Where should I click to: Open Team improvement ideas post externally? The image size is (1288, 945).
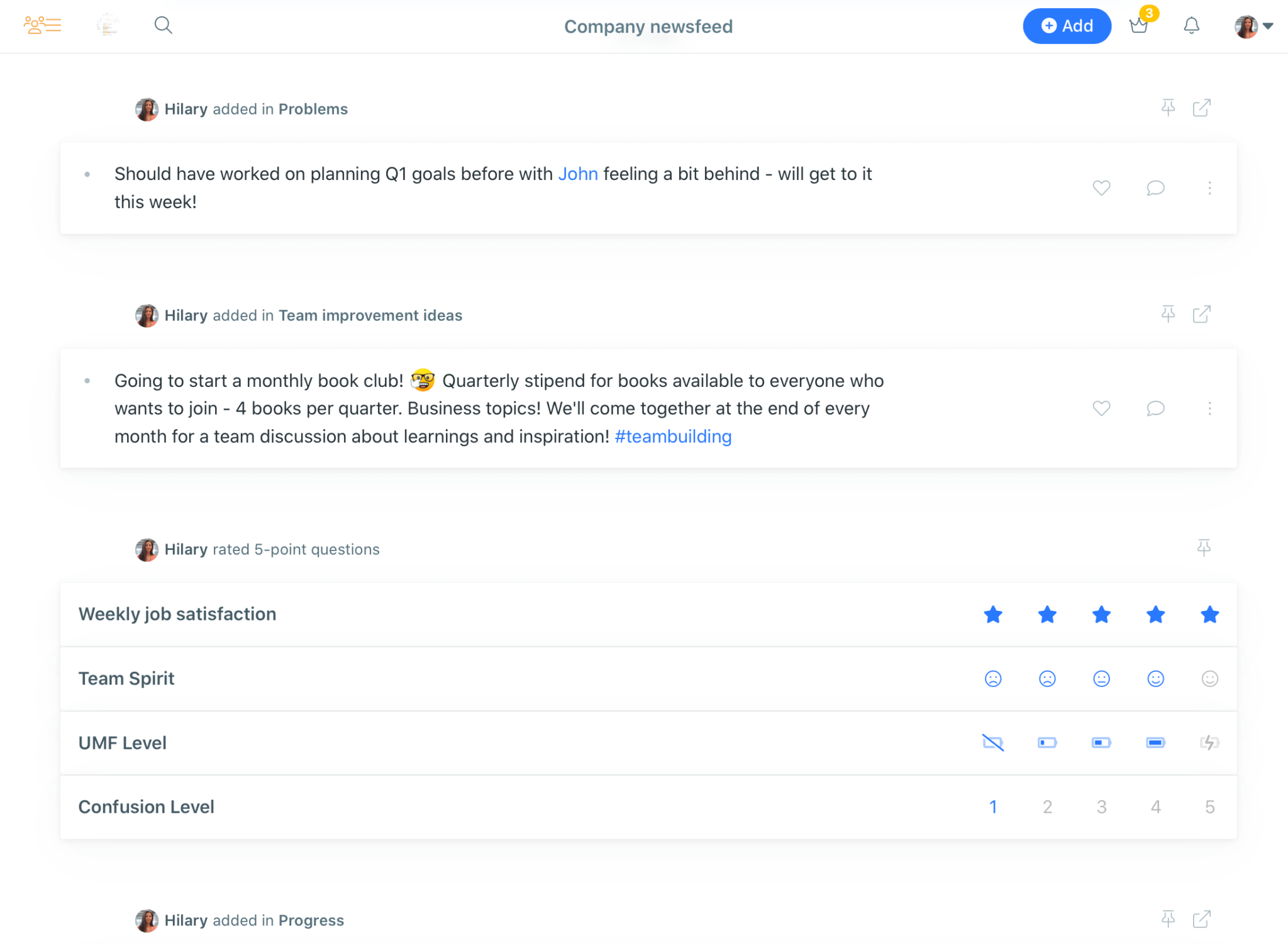(1202, 314)
